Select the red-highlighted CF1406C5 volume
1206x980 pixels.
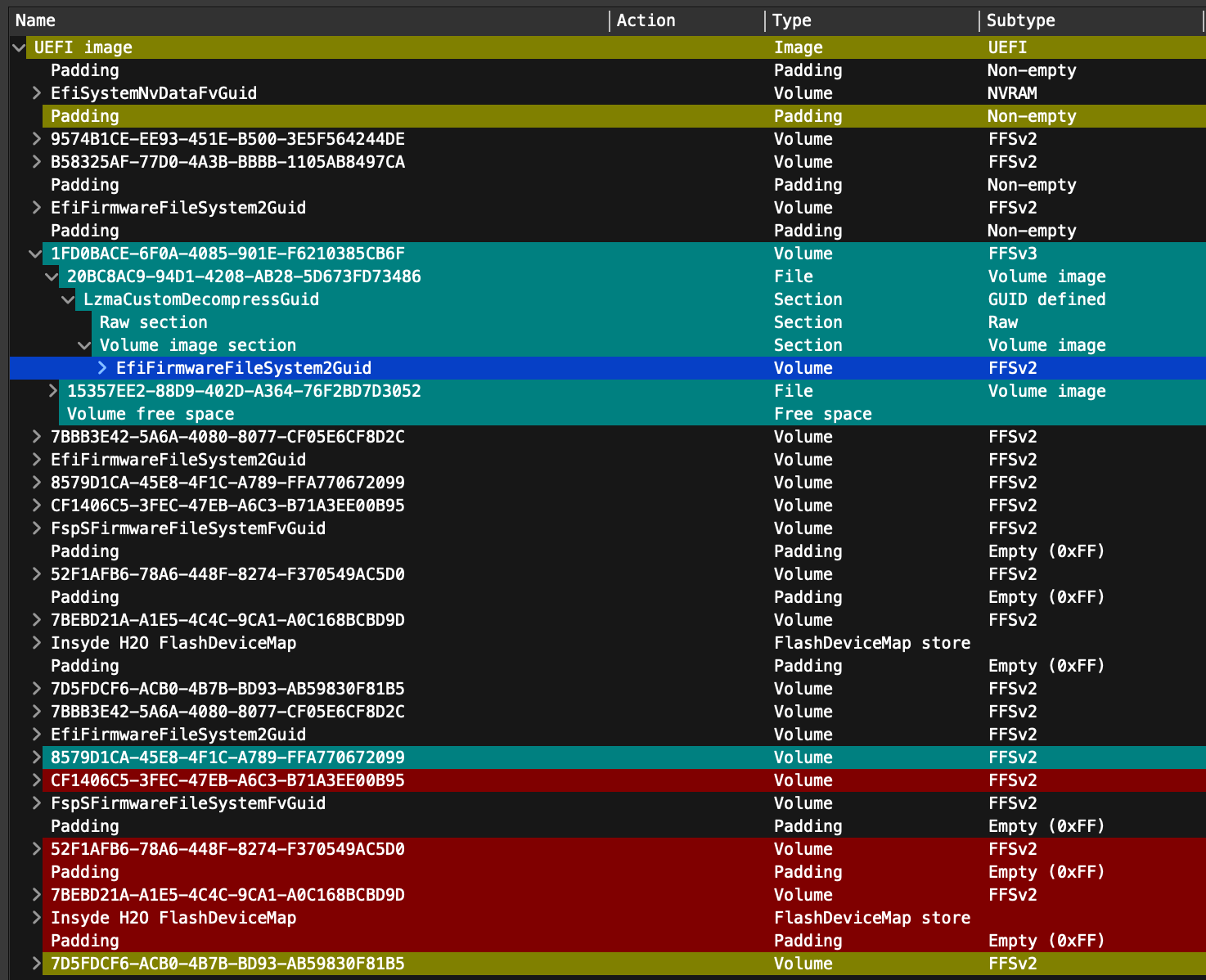(x=227, y=780)
